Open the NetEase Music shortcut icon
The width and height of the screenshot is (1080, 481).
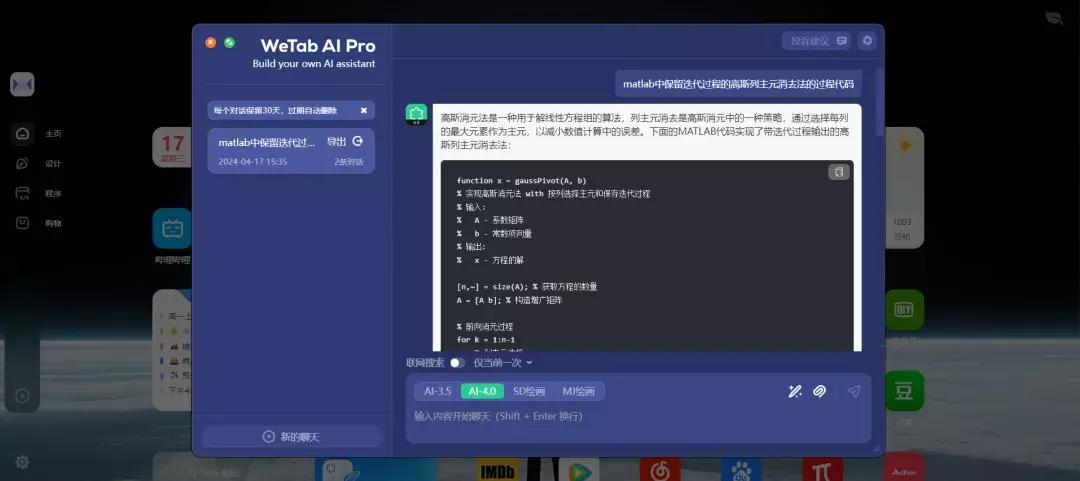point(660,471)
